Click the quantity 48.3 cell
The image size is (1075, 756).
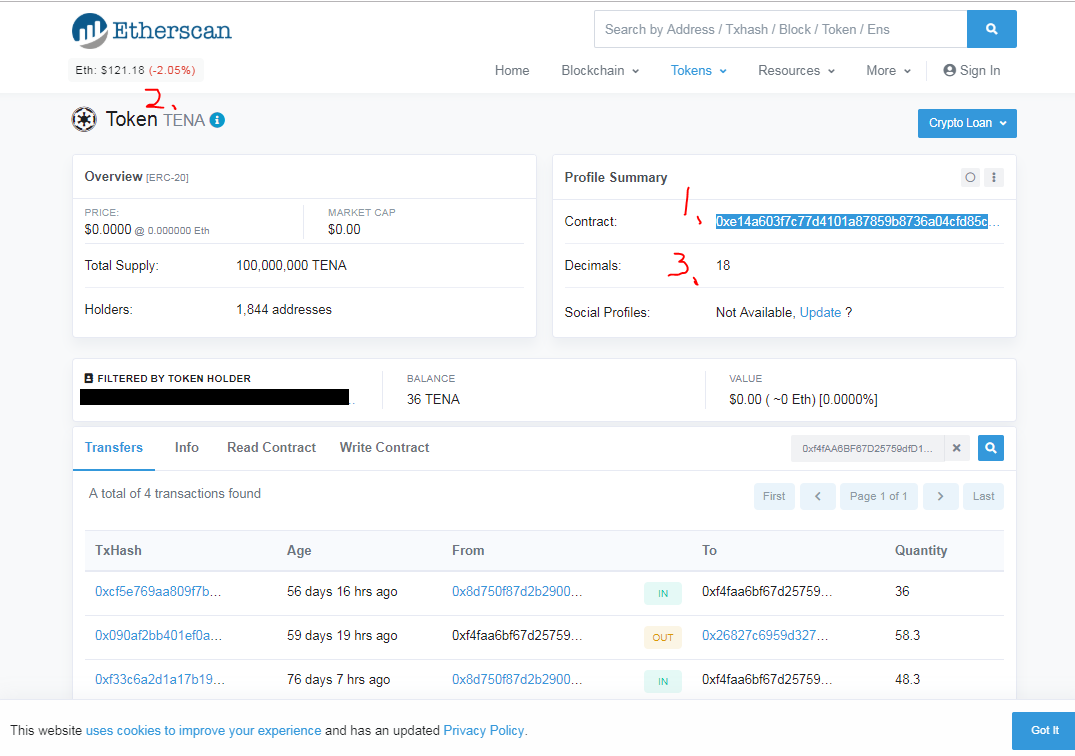(907, 679)
